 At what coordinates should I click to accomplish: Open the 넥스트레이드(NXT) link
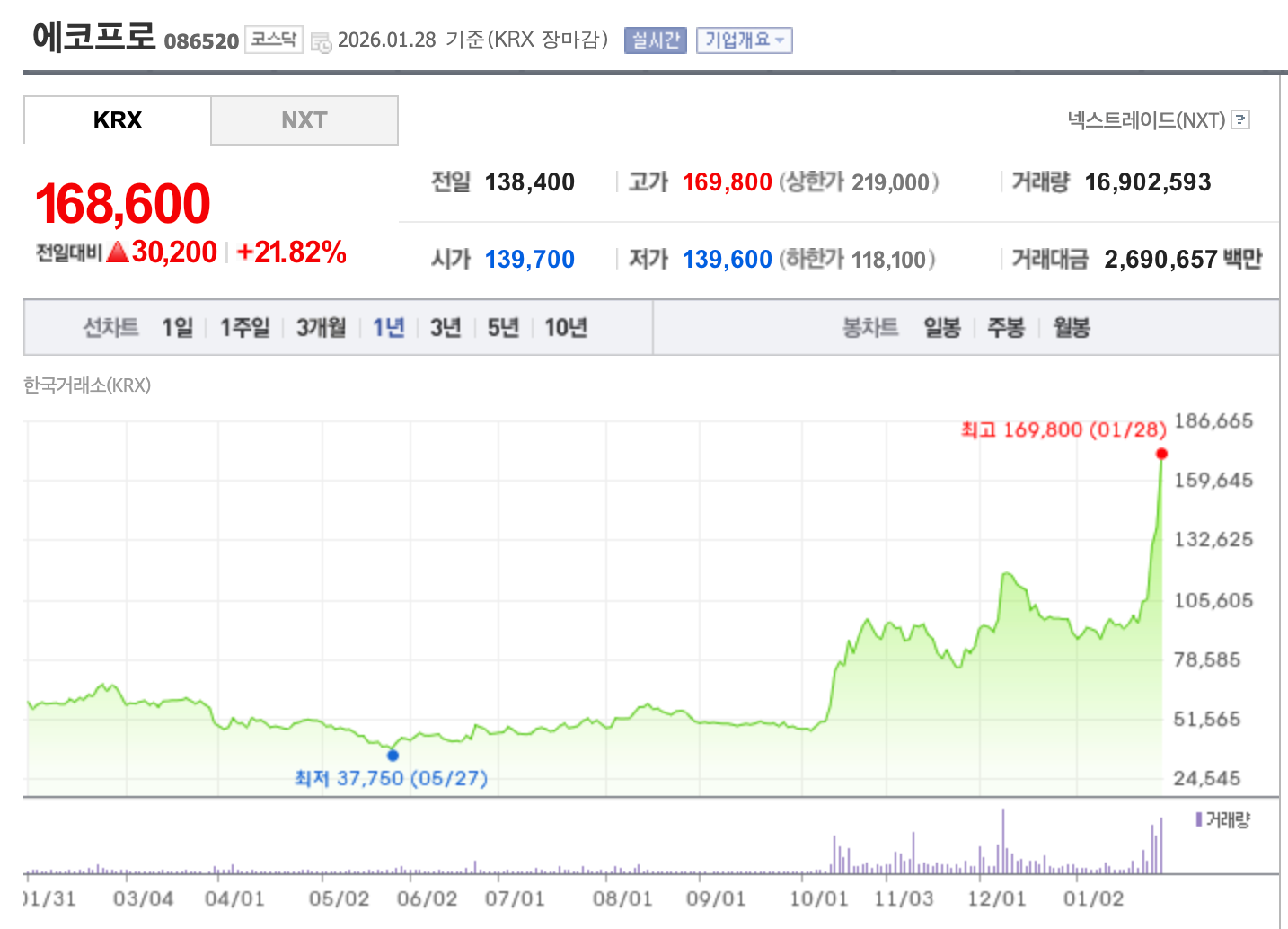[1146, 119]
